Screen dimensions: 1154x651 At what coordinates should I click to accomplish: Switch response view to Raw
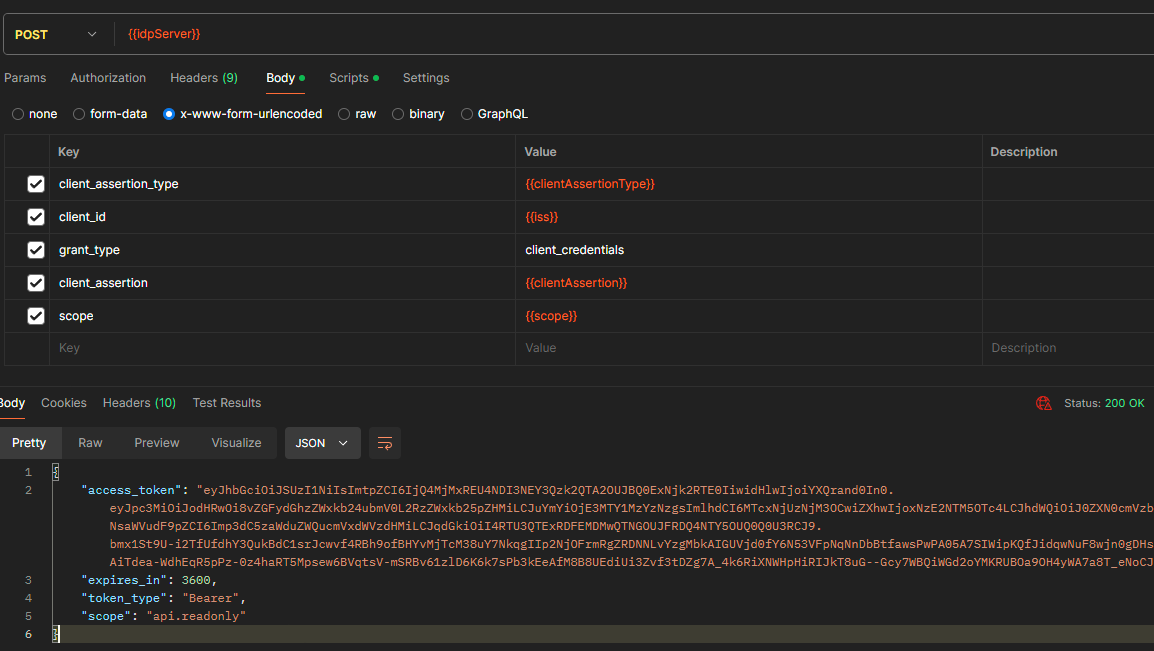click(x=90, y=443)
